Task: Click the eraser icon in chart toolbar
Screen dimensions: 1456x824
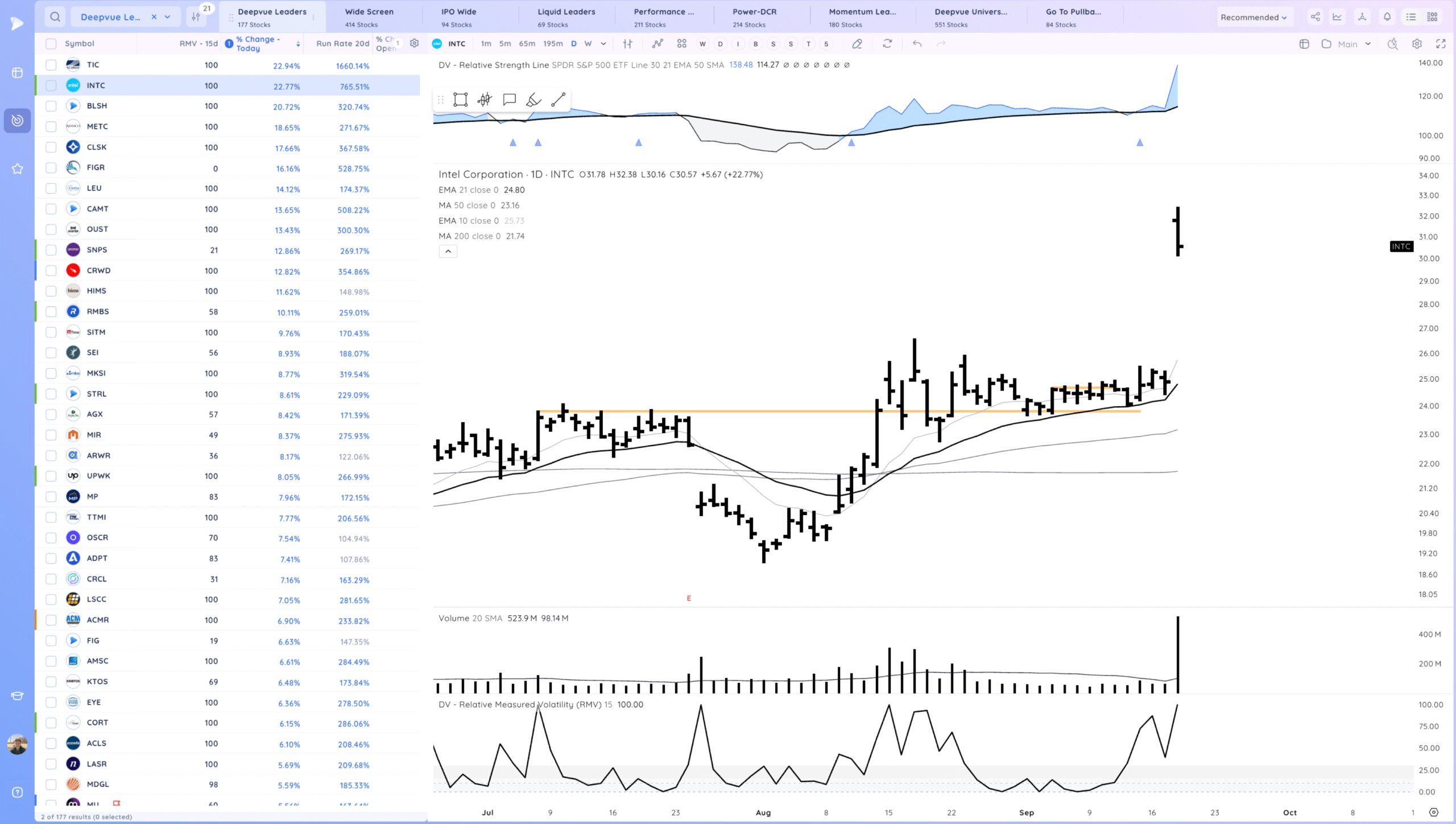Action: 857,44
